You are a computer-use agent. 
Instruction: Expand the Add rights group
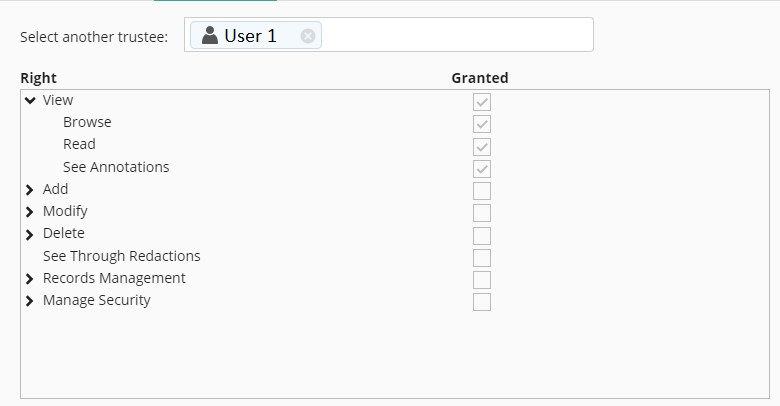click(30, 189)
